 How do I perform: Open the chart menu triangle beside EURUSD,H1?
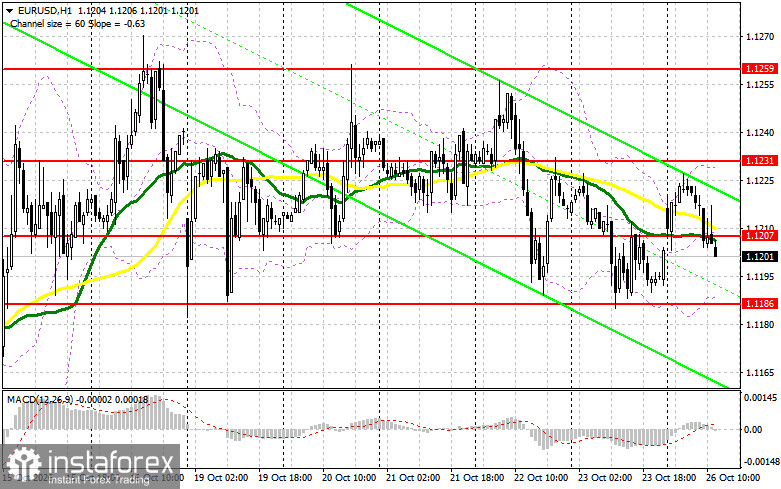point(8,10)
